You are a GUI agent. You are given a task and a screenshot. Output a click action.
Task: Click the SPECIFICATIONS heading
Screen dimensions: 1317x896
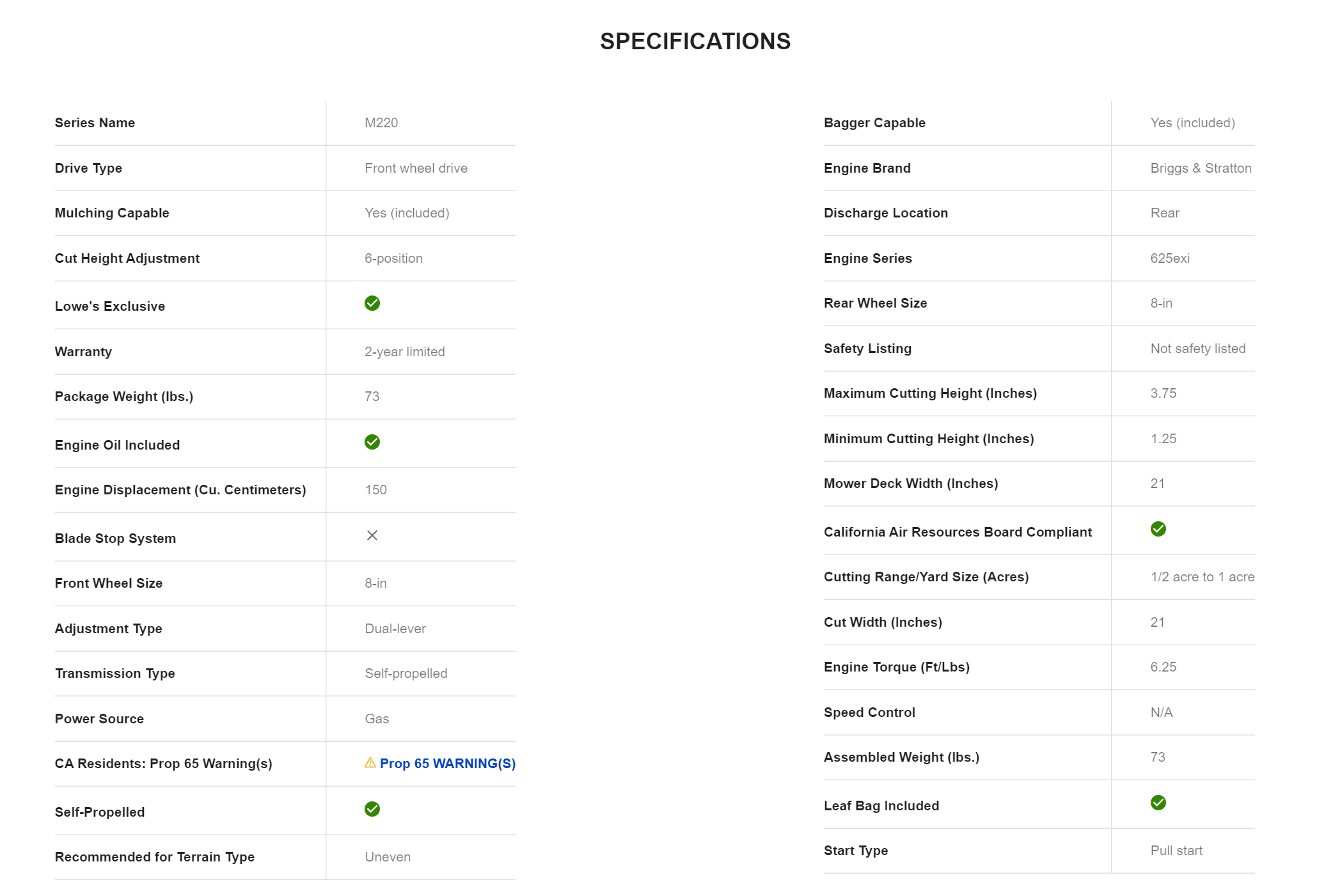click(695, 42)
